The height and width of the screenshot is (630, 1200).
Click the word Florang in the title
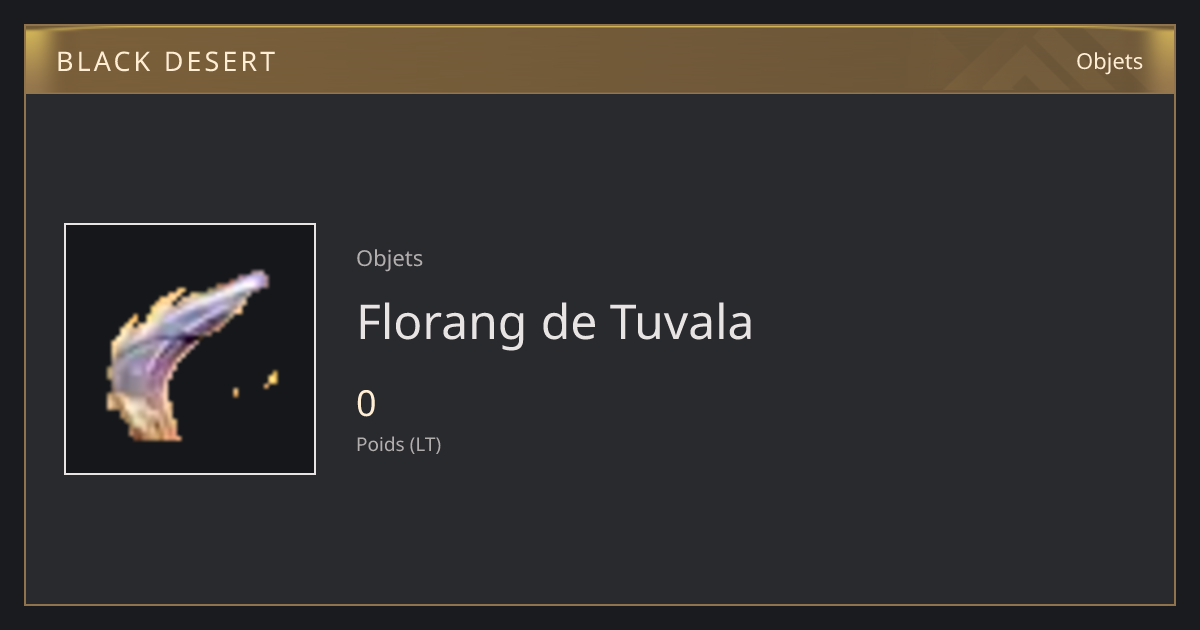pos(441,324)
